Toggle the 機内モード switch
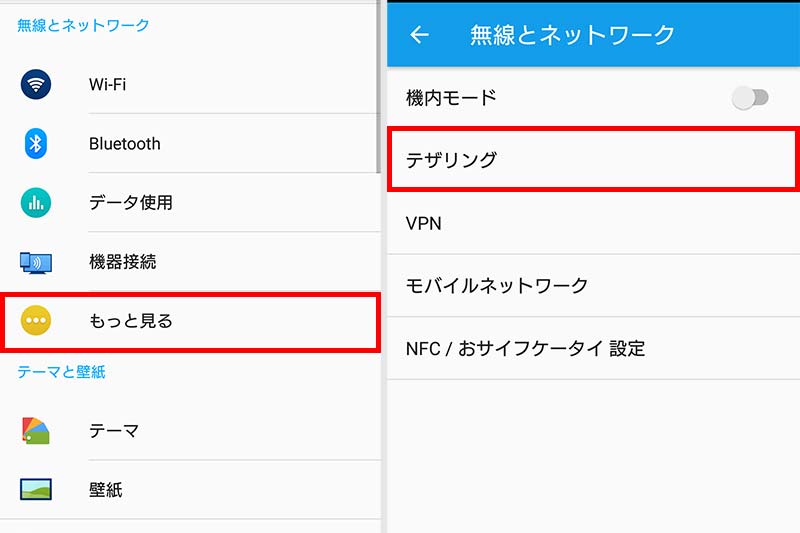Image resolution: width=800 pixels, height=533 pixels. point(749,97)
